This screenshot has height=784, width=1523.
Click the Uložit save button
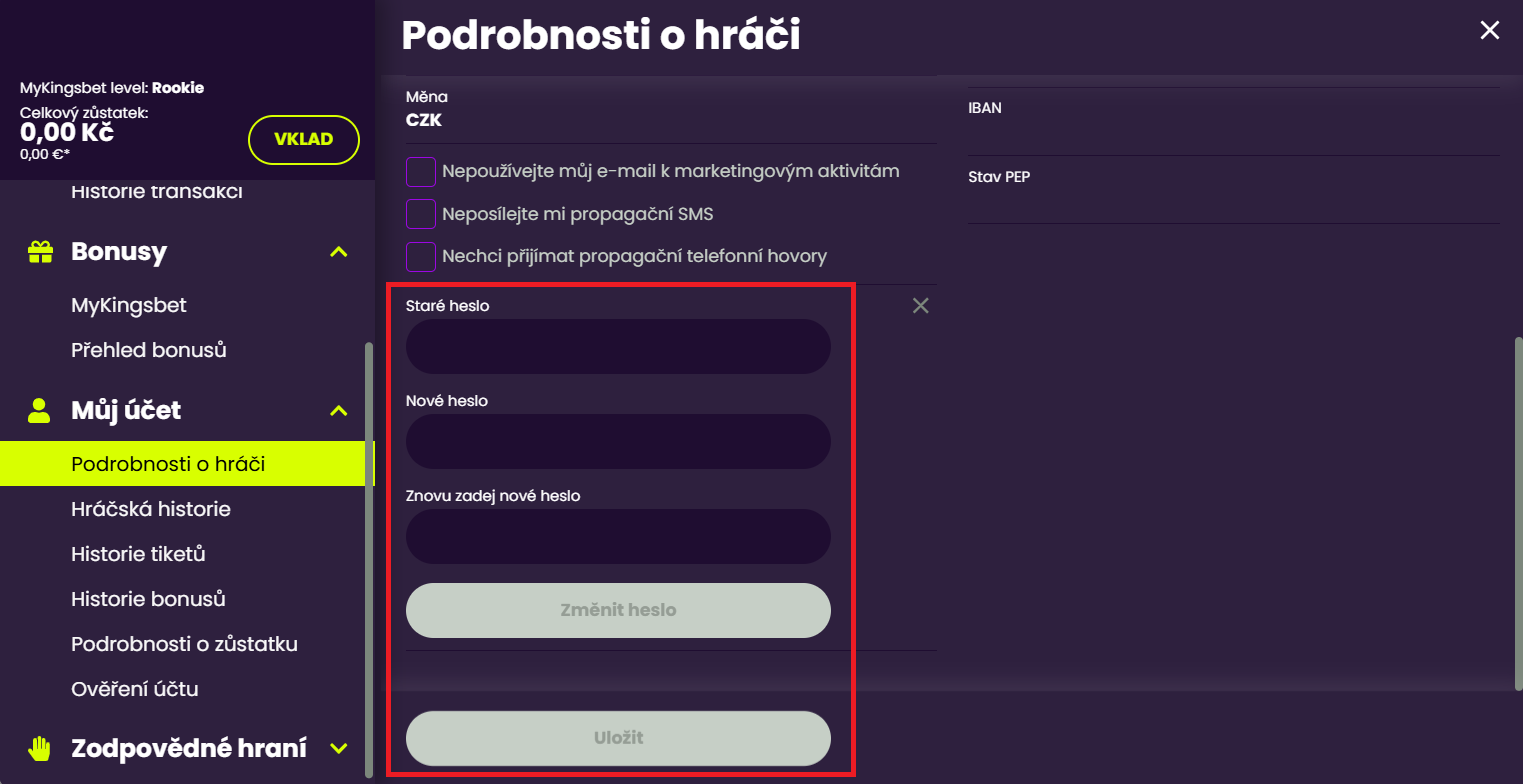pyautogui.click(x=618, y=738)
